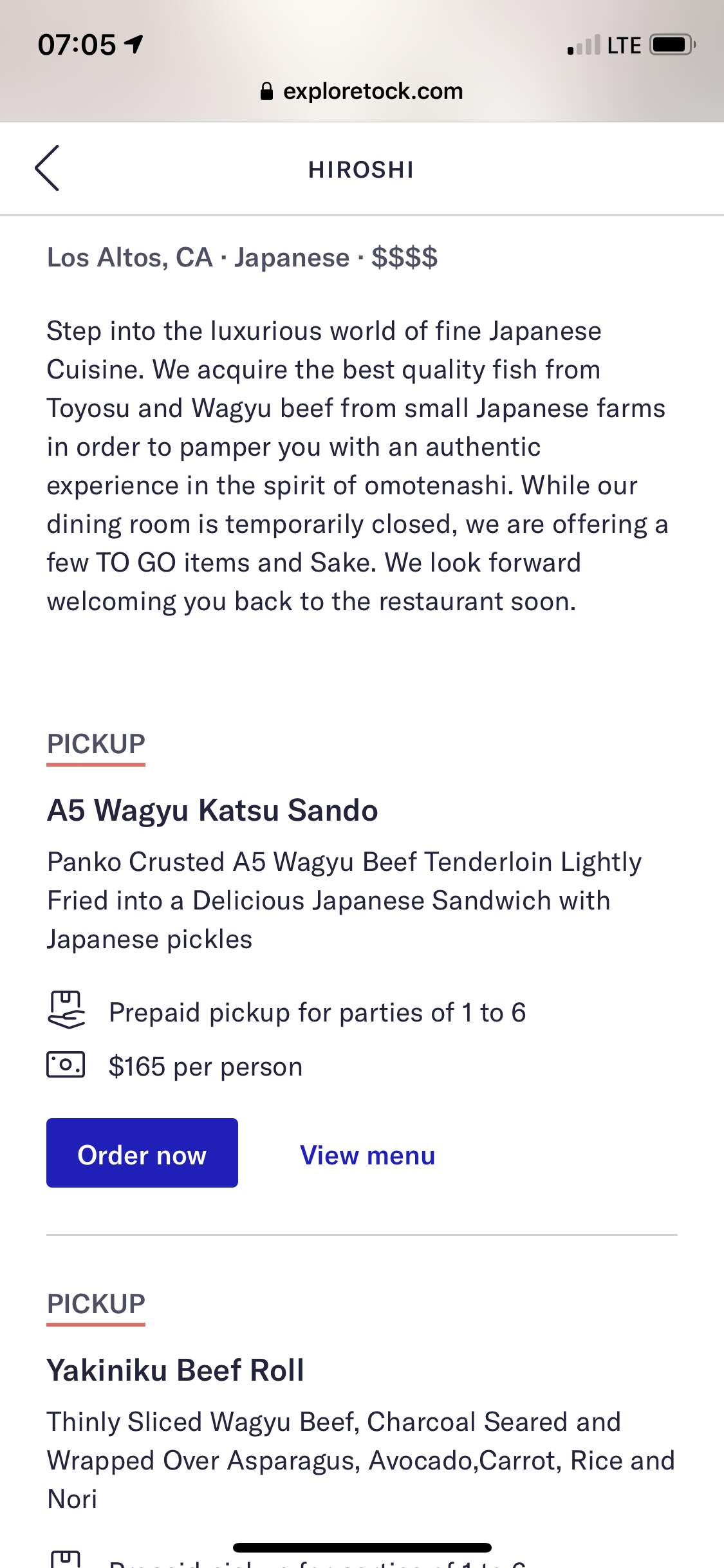Viewport: 724px width, 1568px height.
Task: Click the HIROSHI page title
Action: [x=361, y=170]
